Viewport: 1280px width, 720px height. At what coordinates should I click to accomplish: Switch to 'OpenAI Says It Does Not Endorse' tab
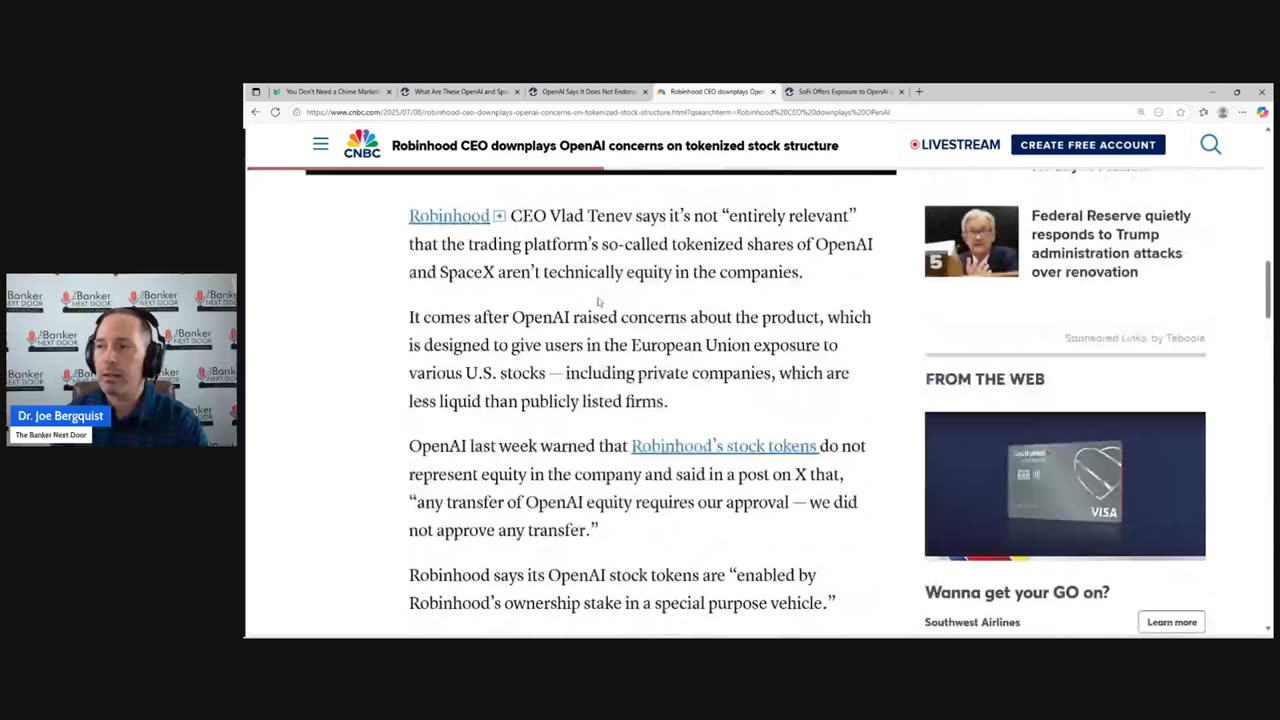(587, 92)
